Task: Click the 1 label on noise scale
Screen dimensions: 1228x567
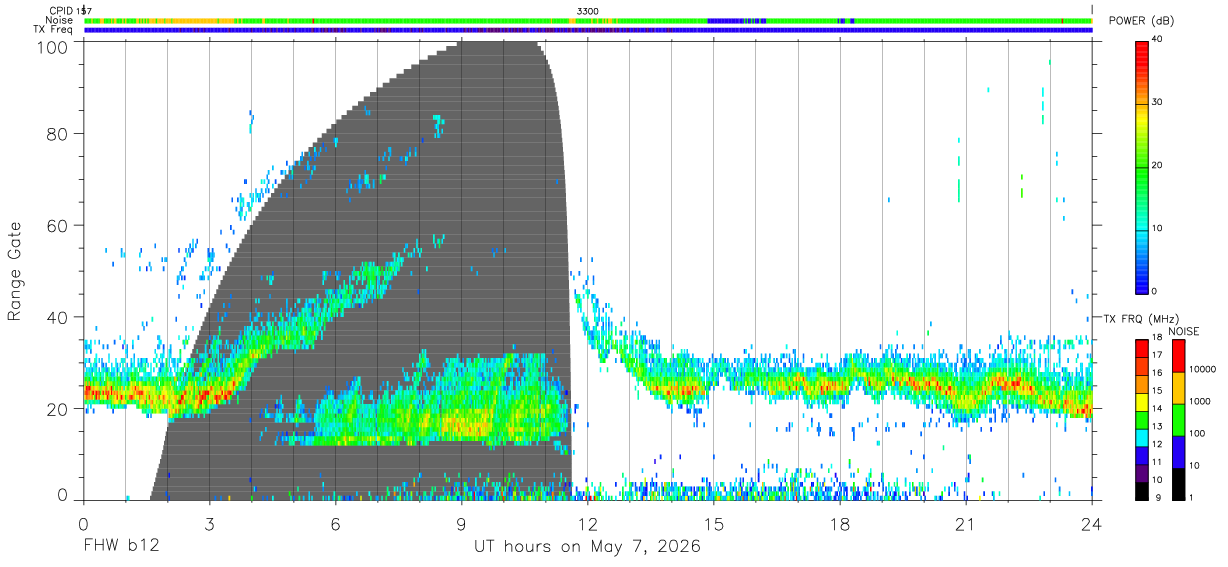Action: tap(1189, 499)
